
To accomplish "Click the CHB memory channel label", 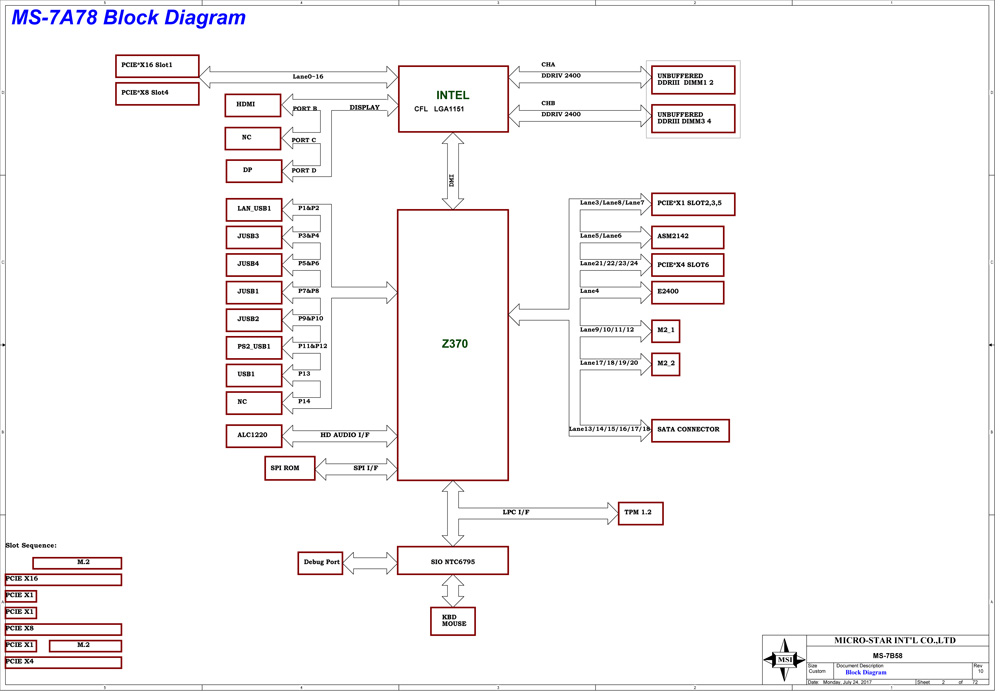I will point(548,103).
